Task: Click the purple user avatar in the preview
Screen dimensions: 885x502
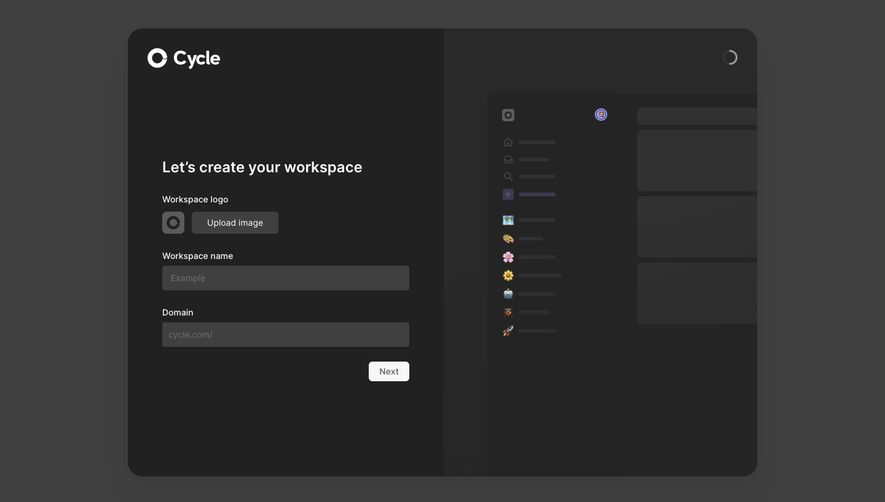Action: coord(601,115)
